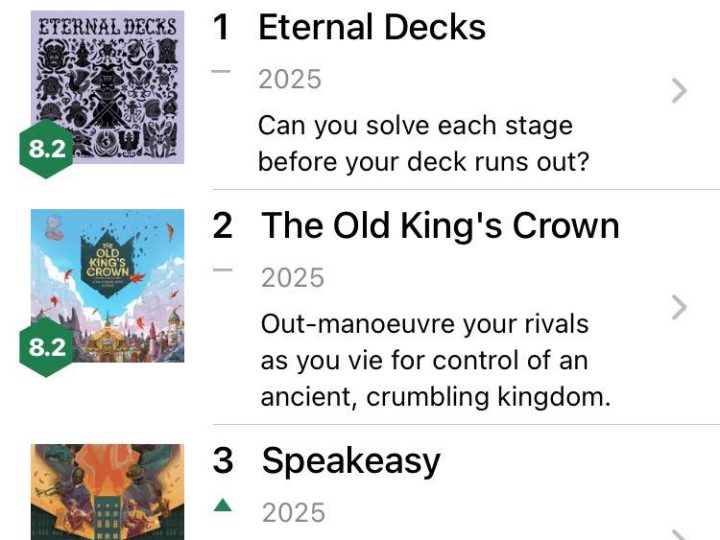Click the 2025 year under The Old King's Crown

coord(293,277)
